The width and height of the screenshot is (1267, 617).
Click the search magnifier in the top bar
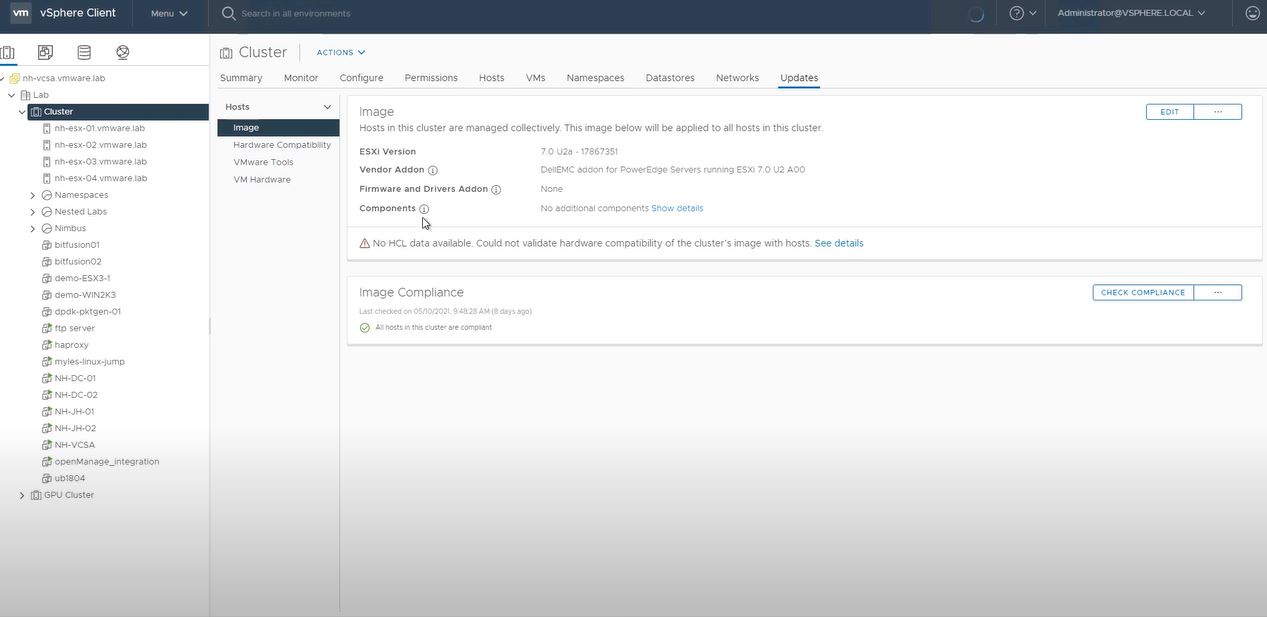click(228, 13)
